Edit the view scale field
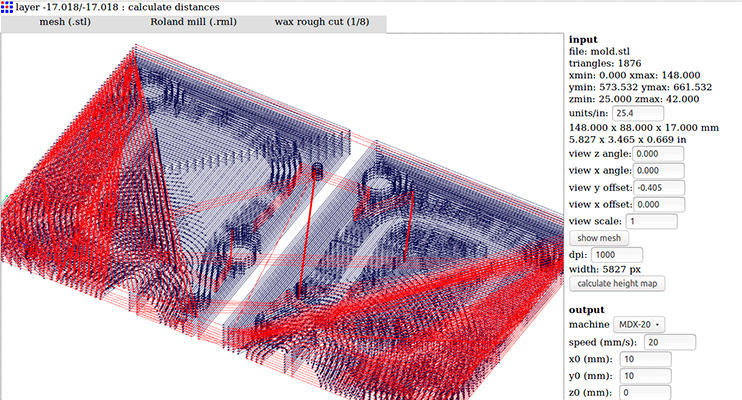The width and height of the screenshot is (742, 400). tap(652, 221)
